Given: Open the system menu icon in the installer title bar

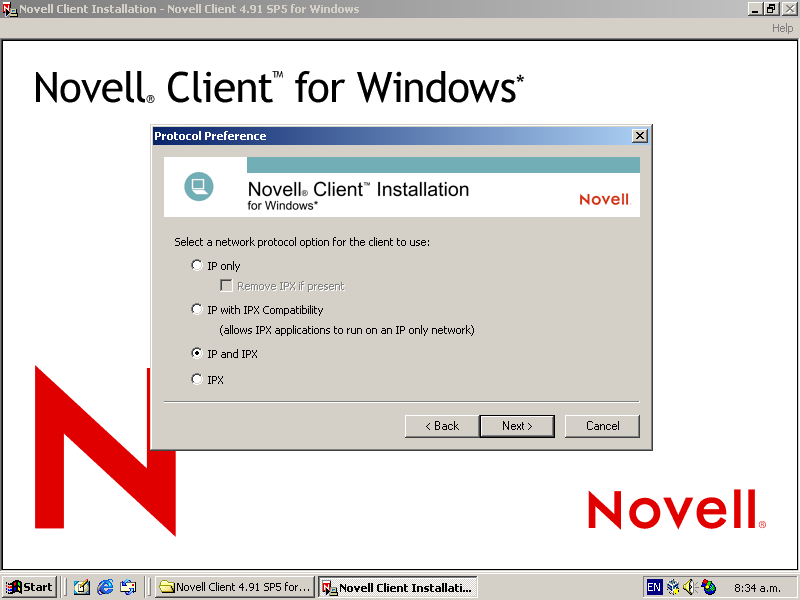Looking at the screenshot, I should 10,9.
